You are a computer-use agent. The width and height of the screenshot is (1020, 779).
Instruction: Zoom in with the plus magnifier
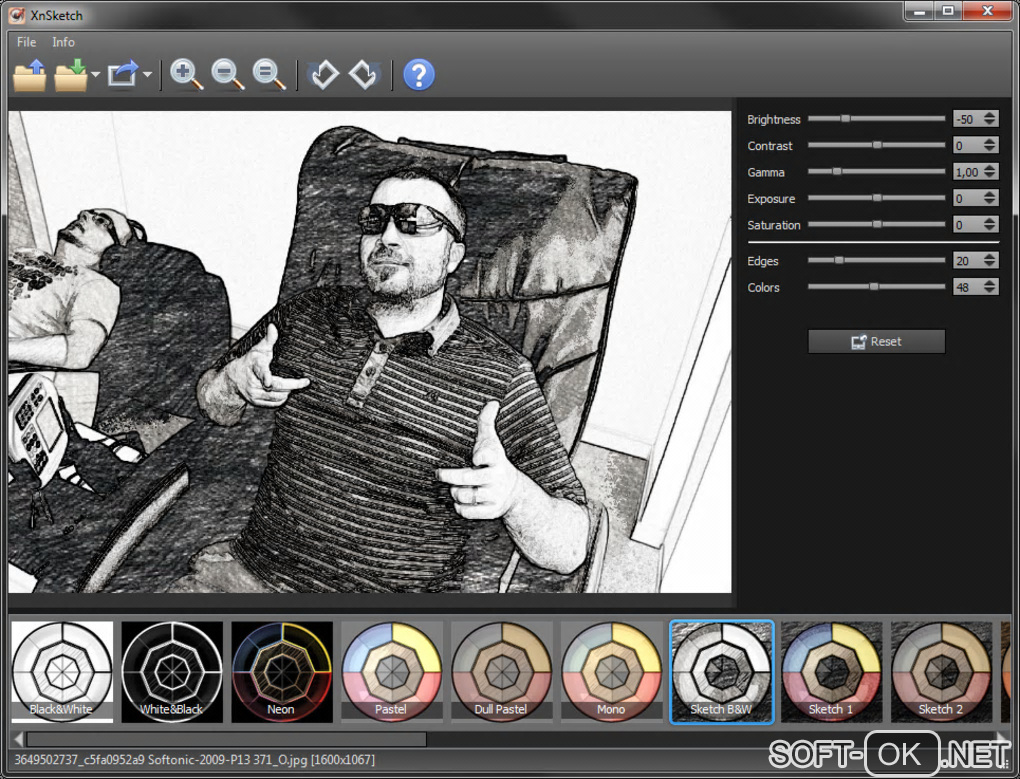pos(186,75)
